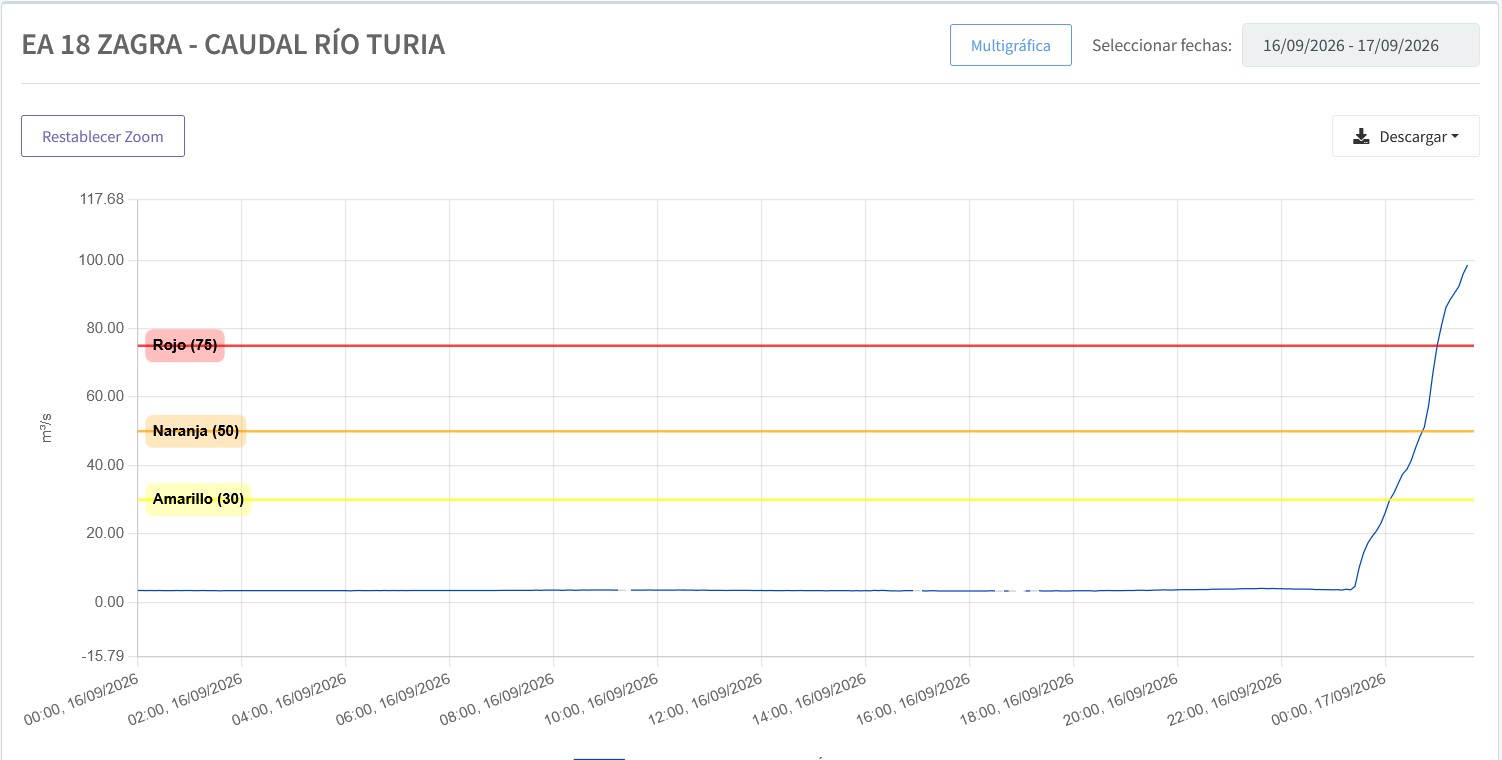This screenshot has width=1502, height=760.
Task: Click the curve where it crosses the red line
Action: [x=1438, y=346]
